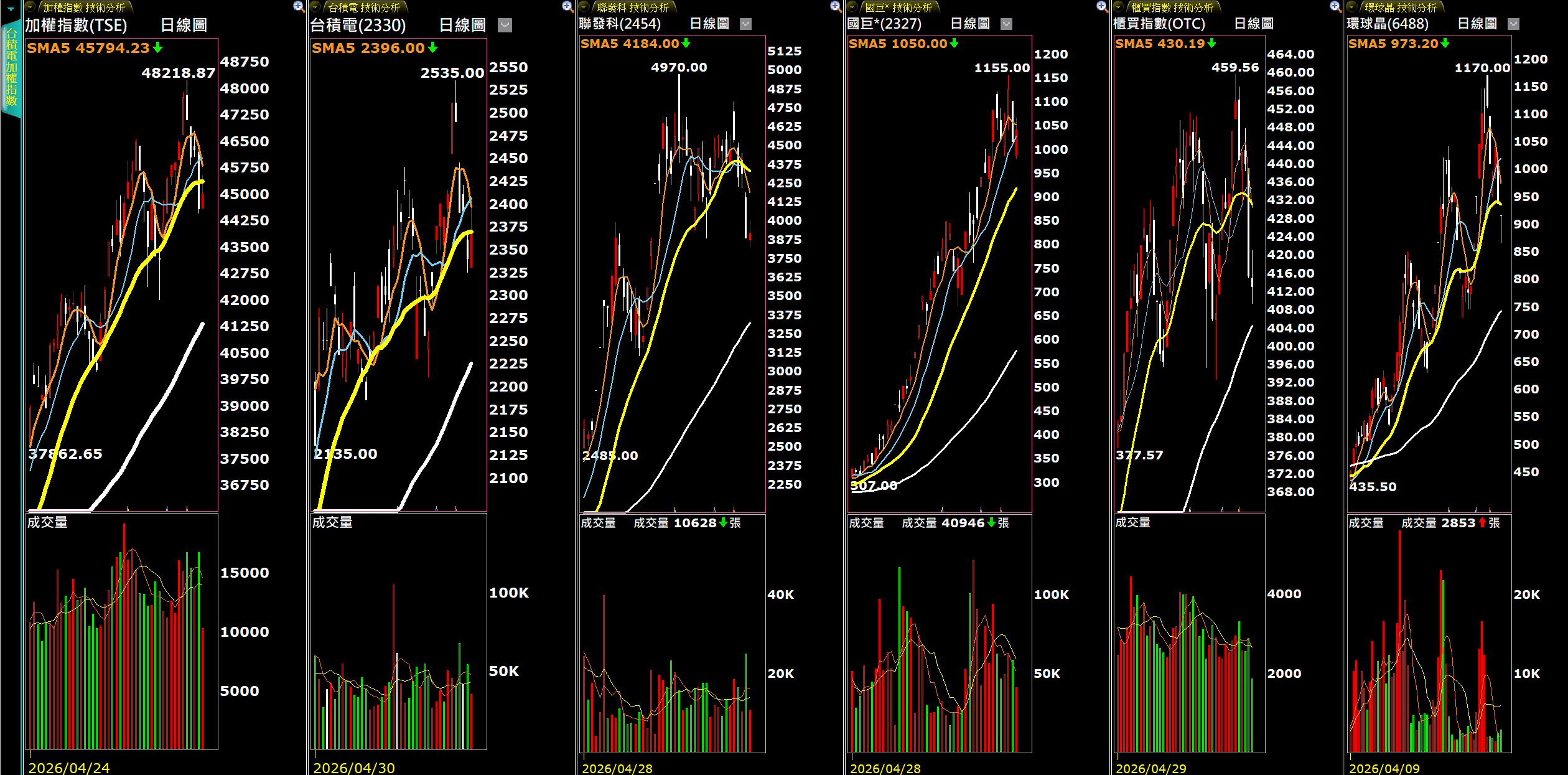Click the SMA5 2396.00 indicator label
Image resolution: width=1568 pixels, height=775 pixels.
[375, 48]
